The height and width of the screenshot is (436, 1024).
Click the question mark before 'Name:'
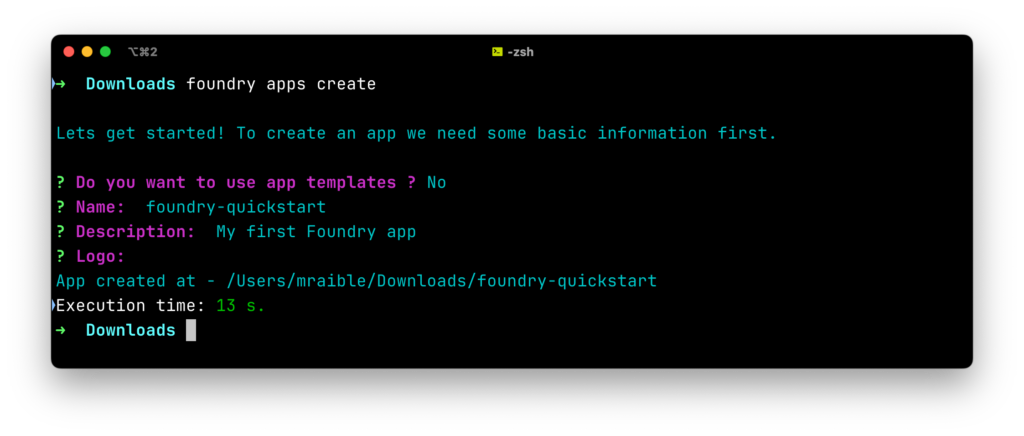pyautogui.click(x=61, y=208)
